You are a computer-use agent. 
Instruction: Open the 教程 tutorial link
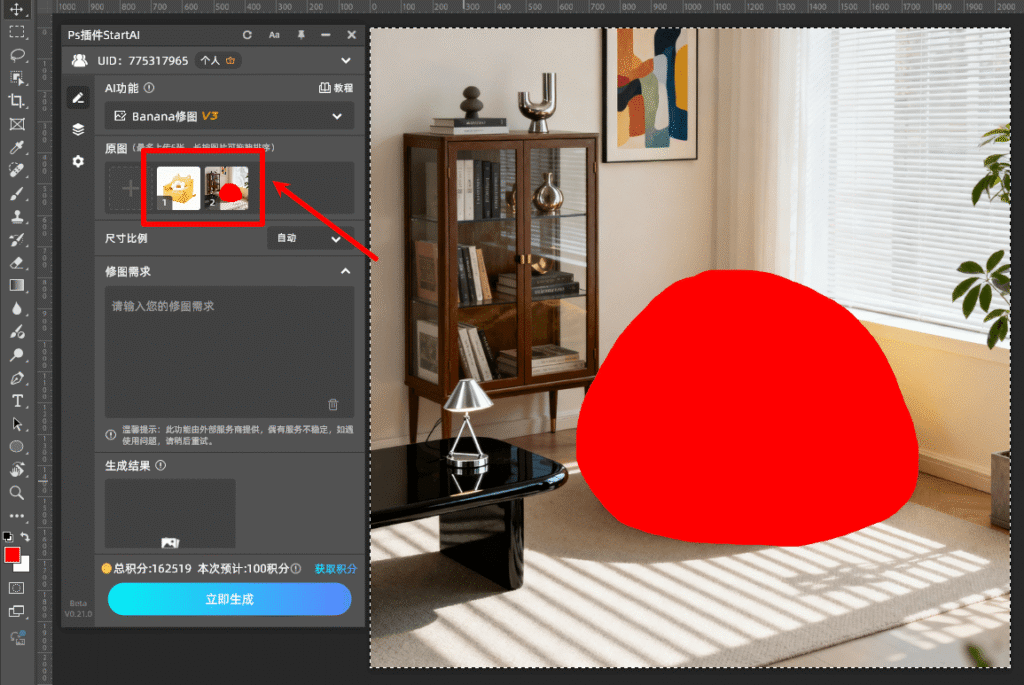[x=336, y=88]
